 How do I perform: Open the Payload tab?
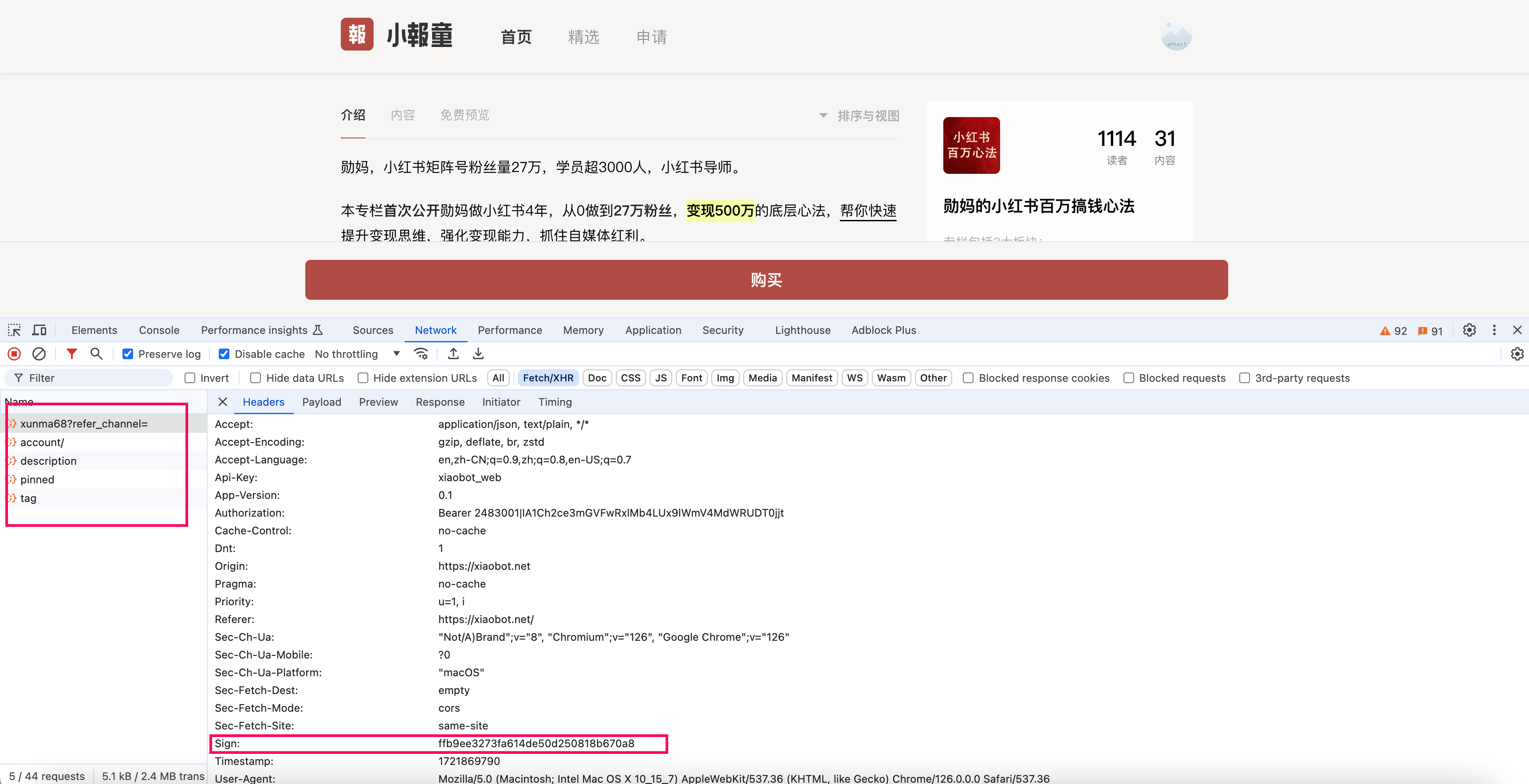click(321, 402)
